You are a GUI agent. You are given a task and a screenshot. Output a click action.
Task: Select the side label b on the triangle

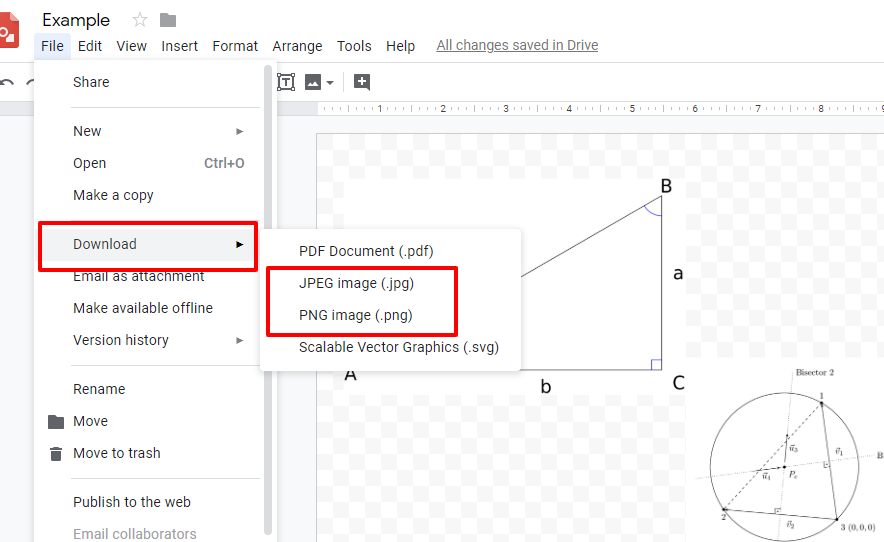(546, 386)
